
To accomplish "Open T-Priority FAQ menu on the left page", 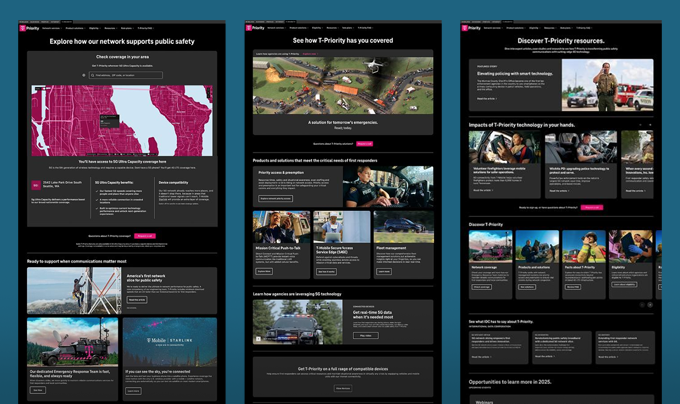I will tap(146, 28).
